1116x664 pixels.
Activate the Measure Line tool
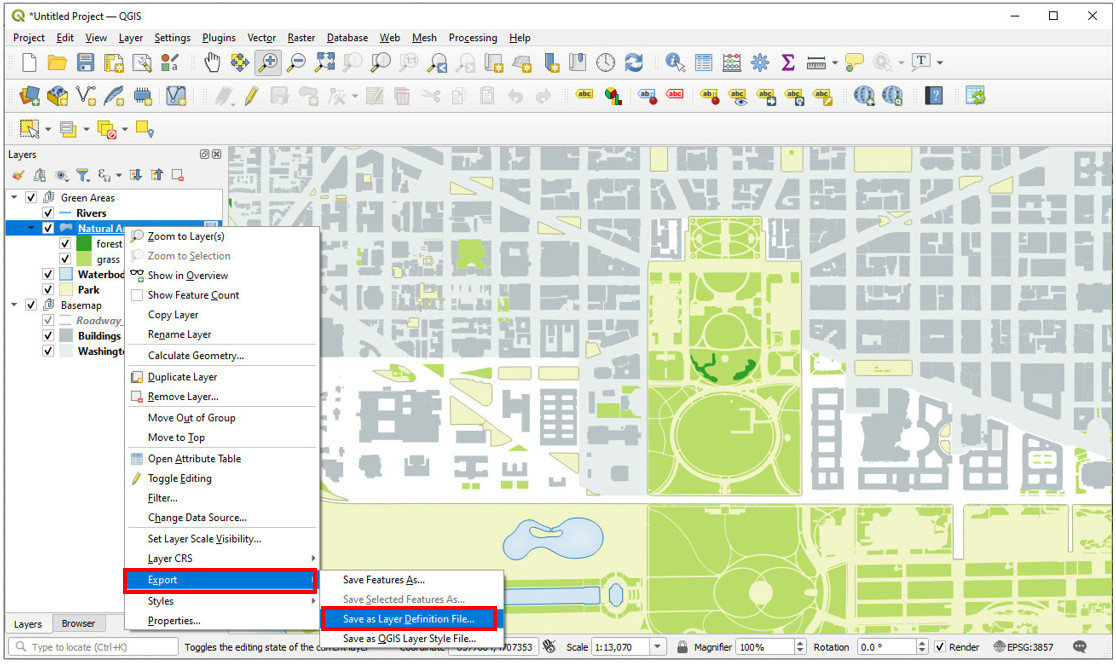coord(815,62)
